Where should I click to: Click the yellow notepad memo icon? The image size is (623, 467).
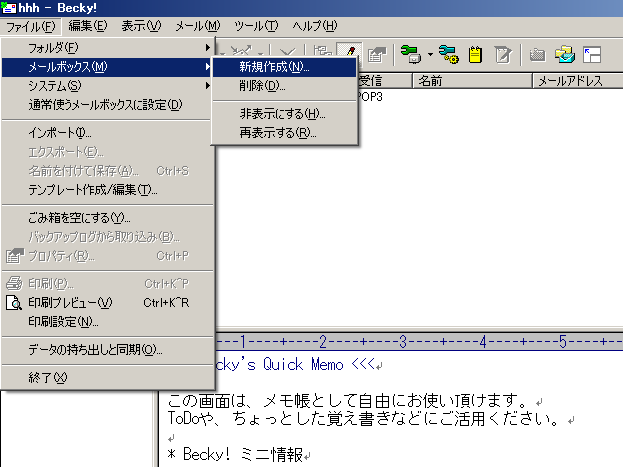pos(475,54)
